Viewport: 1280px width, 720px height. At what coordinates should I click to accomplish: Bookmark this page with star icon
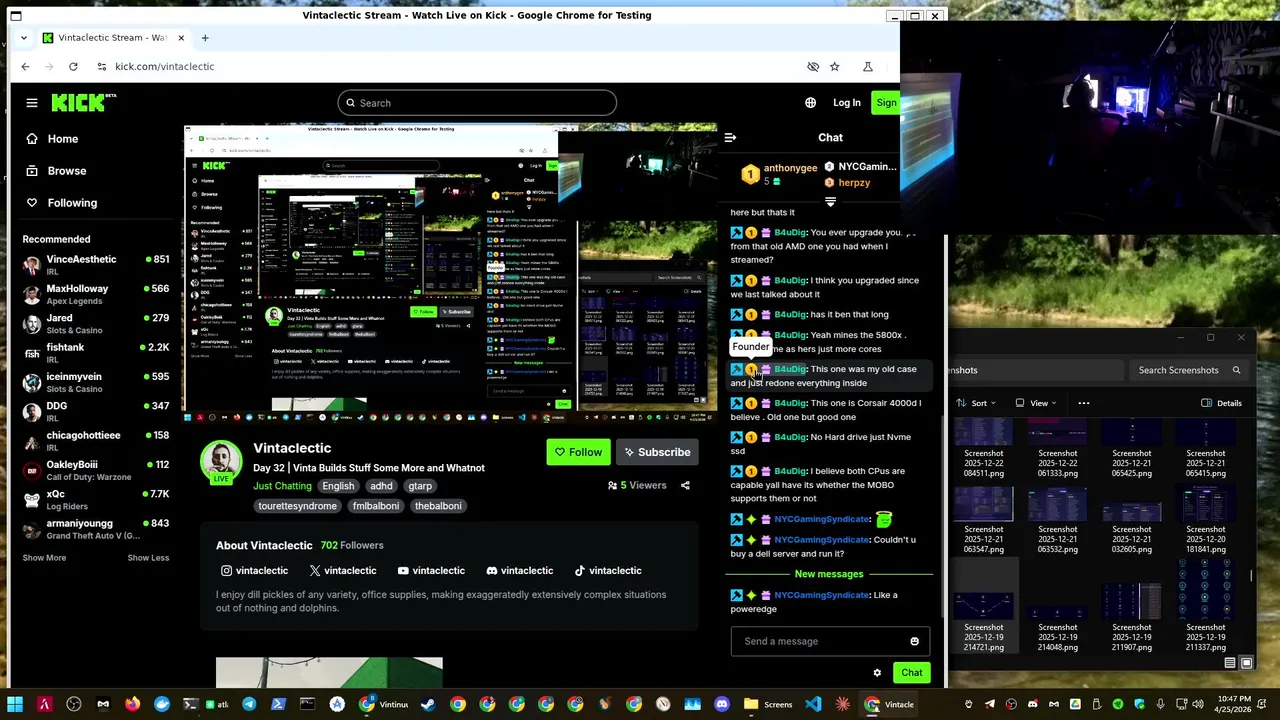tap(835, 66)
